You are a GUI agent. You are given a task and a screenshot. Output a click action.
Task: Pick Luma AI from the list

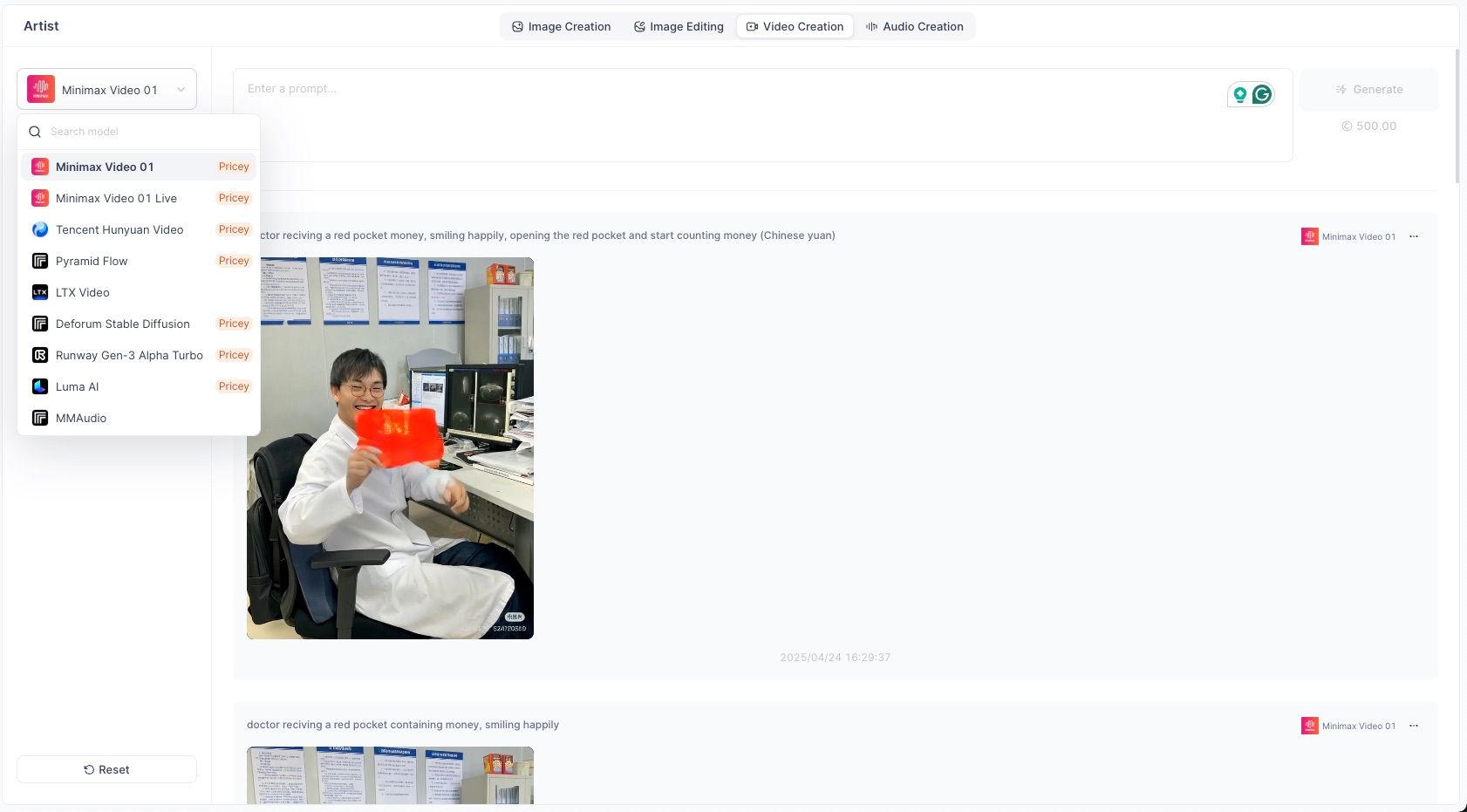(139, 386)
